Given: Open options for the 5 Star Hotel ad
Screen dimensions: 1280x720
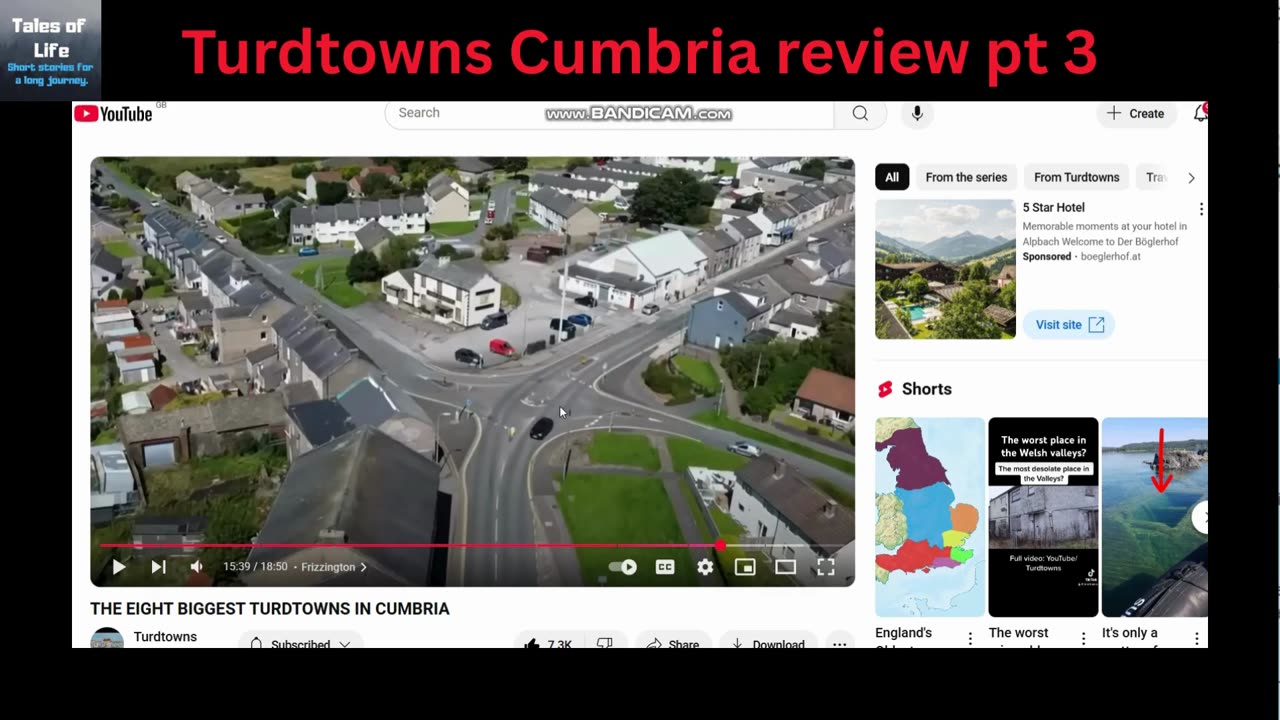Looking at the screenshot, I should (1201, 209).
